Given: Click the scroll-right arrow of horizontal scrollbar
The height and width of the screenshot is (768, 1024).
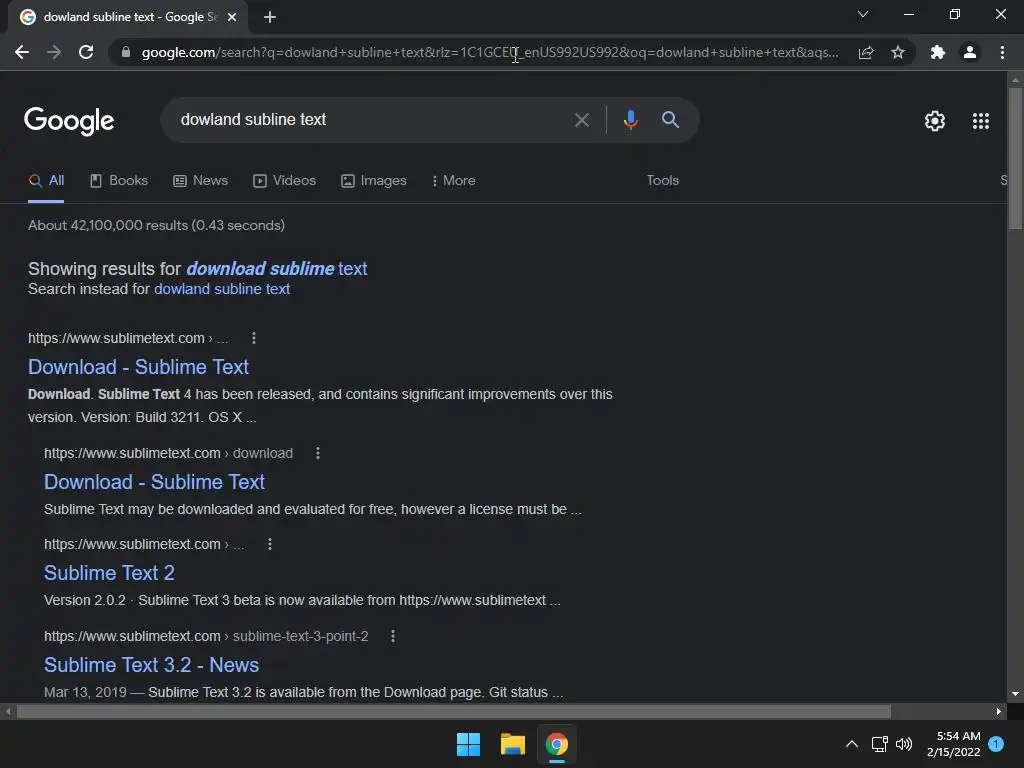Looking at the screenshot, I should pos(999,712).
